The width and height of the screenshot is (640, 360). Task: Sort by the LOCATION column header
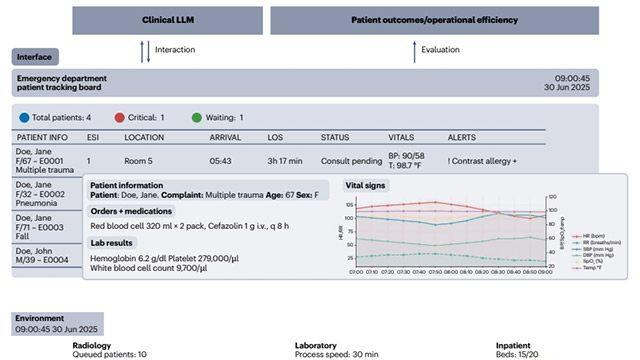click(x=144, y=138)
